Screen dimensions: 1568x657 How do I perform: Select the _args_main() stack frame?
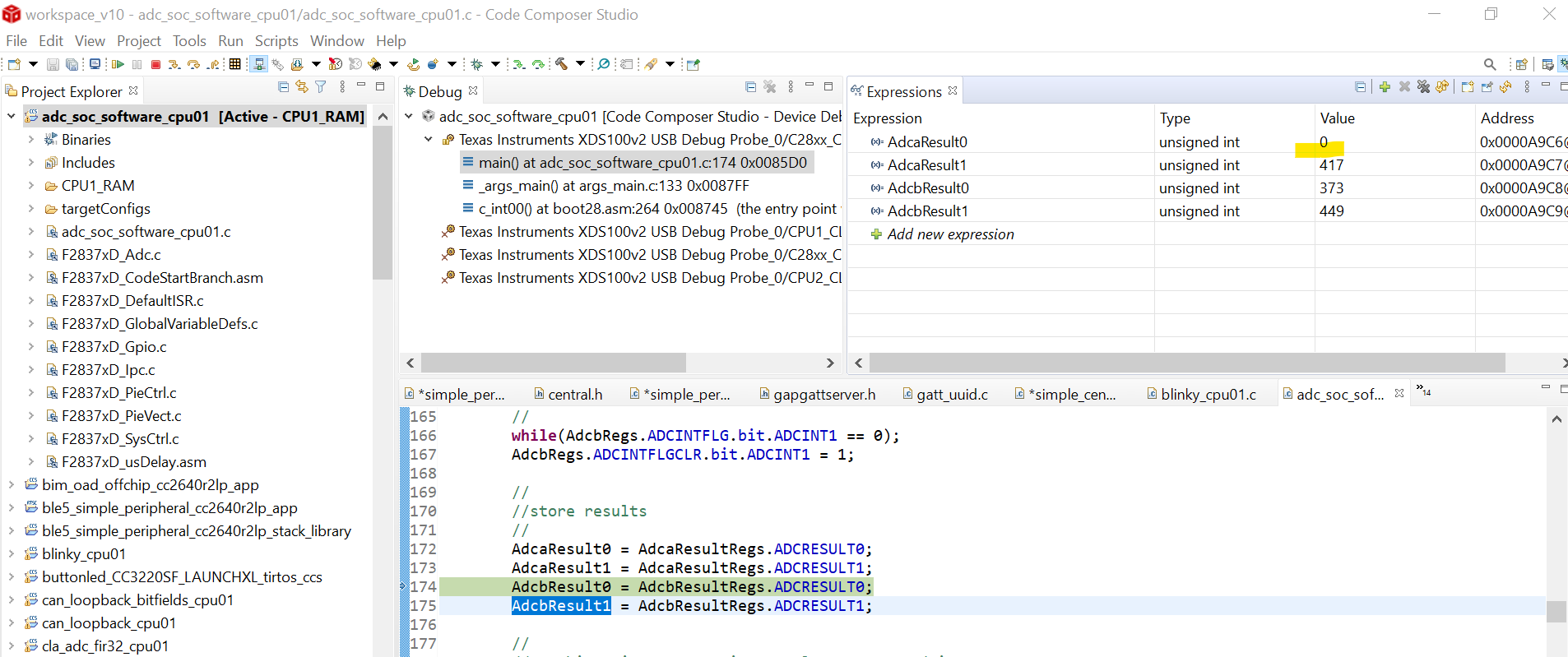pos(613,186)
